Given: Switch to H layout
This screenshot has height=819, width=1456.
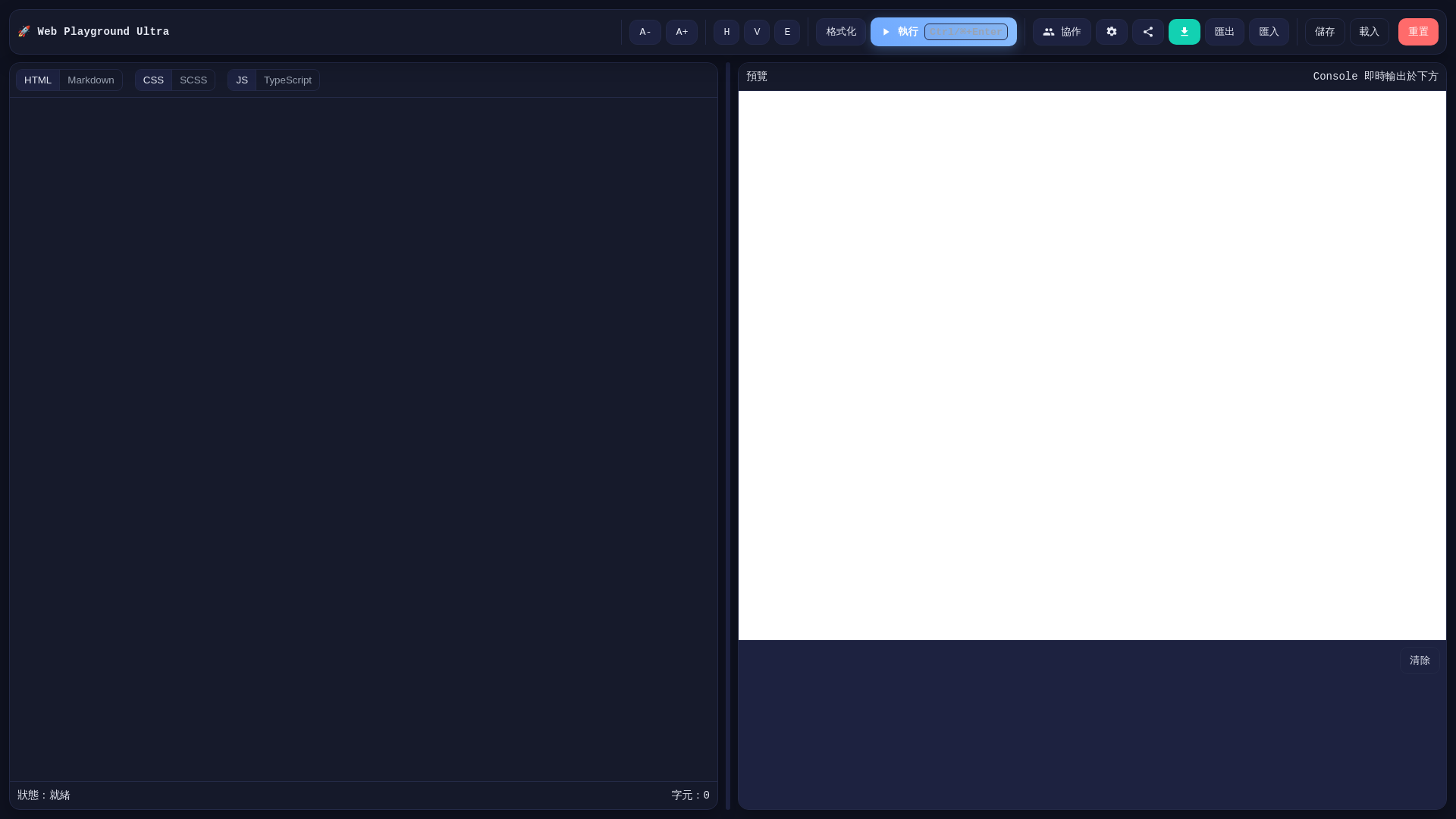Looking at the screenshot, I should (x=726, y=32).
